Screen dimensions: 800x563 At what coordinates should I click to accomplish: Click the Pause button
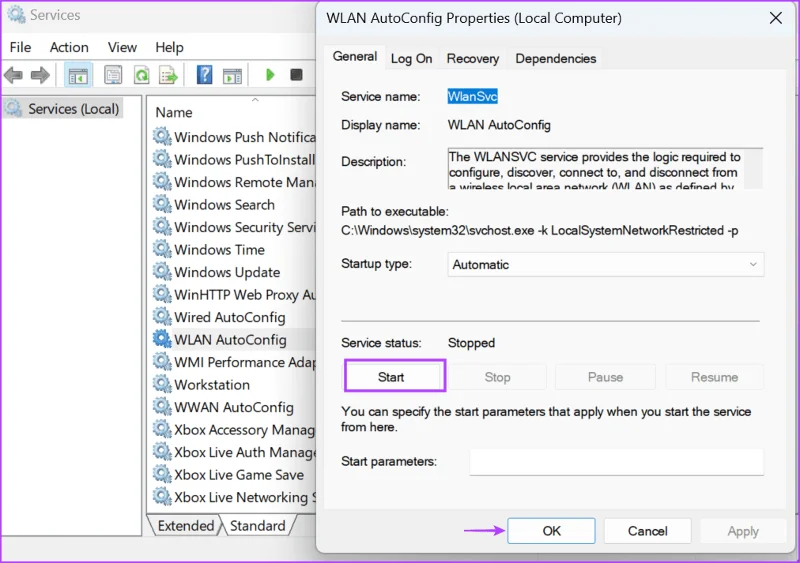pyautogui.click(x=606, y=377)
